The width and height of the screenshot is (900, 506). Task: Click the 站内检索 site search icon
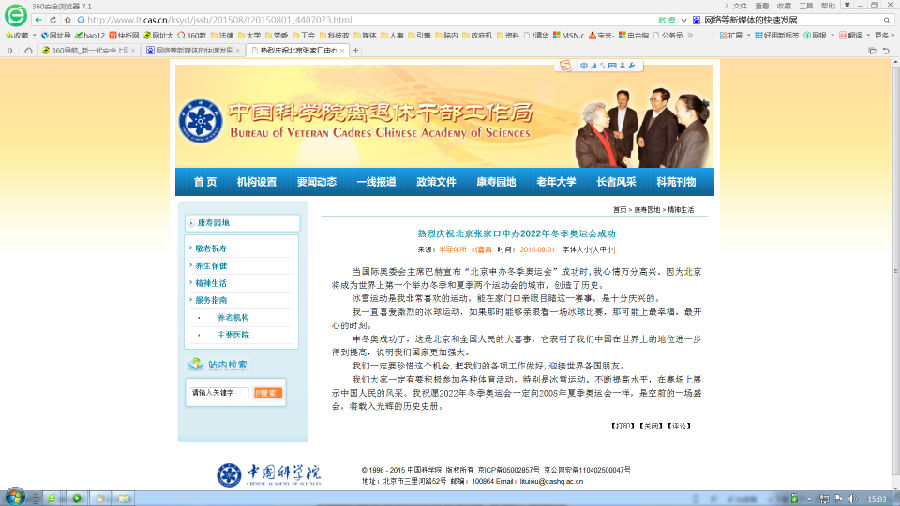[196, 364]
